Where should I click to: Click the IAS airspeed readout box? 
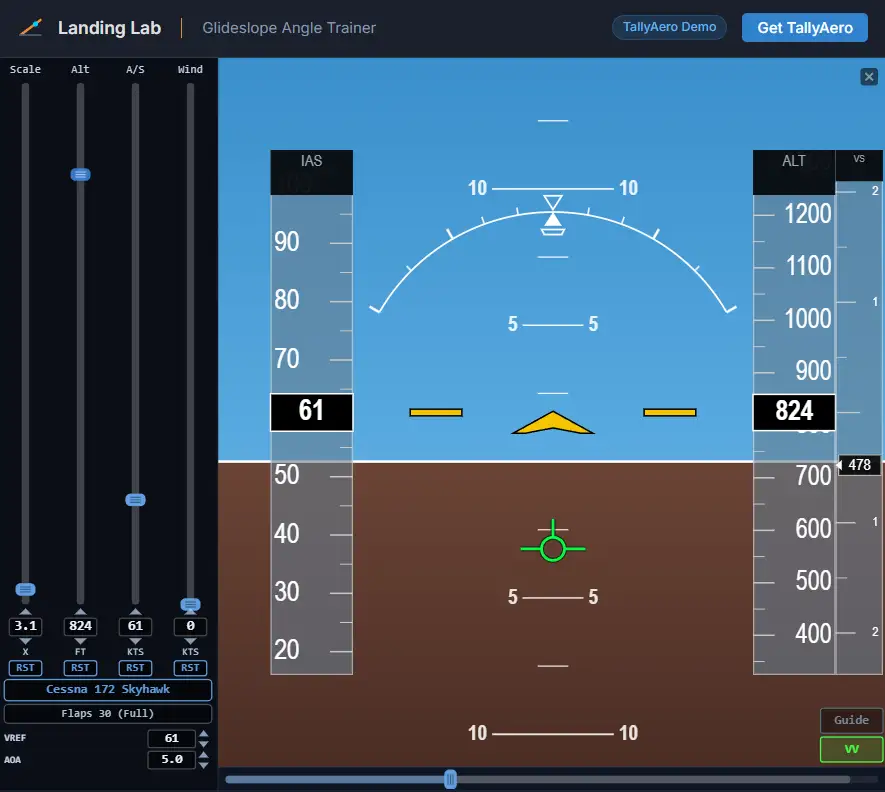point(312,412)
